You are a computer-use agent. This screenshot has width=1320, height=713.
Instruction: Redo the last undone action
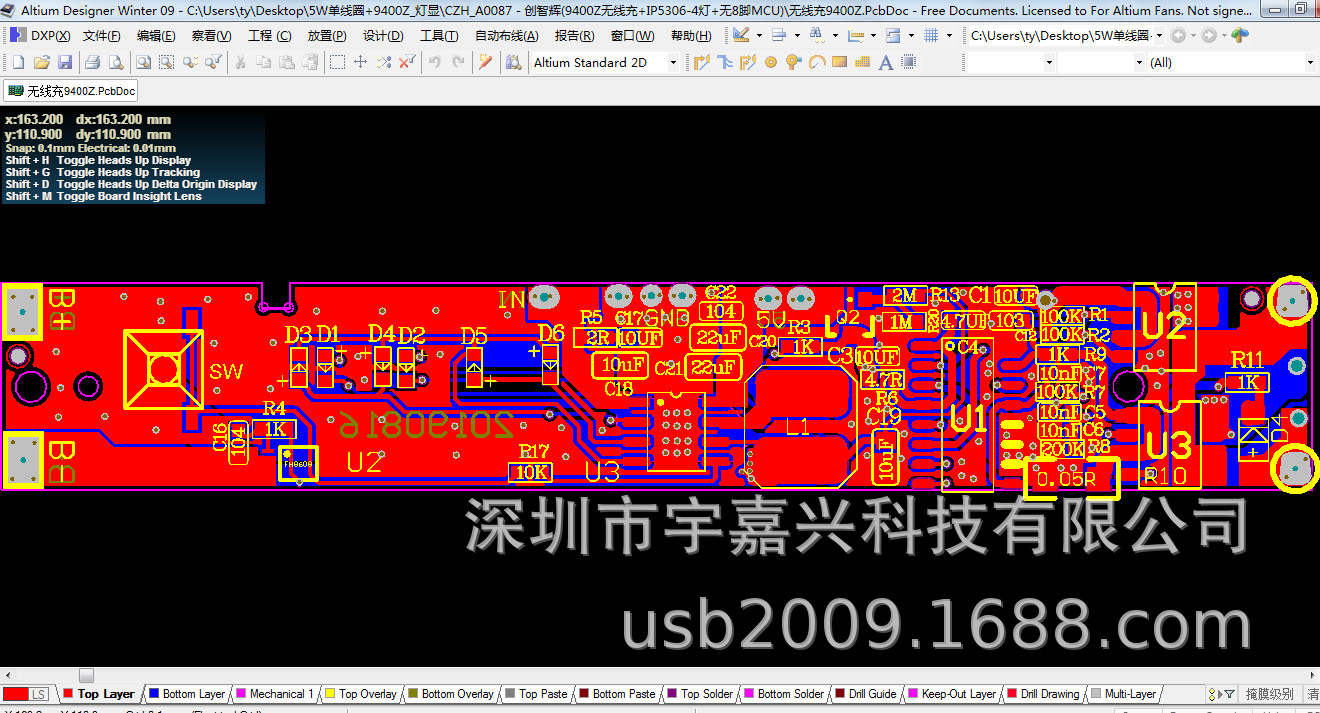458,62
